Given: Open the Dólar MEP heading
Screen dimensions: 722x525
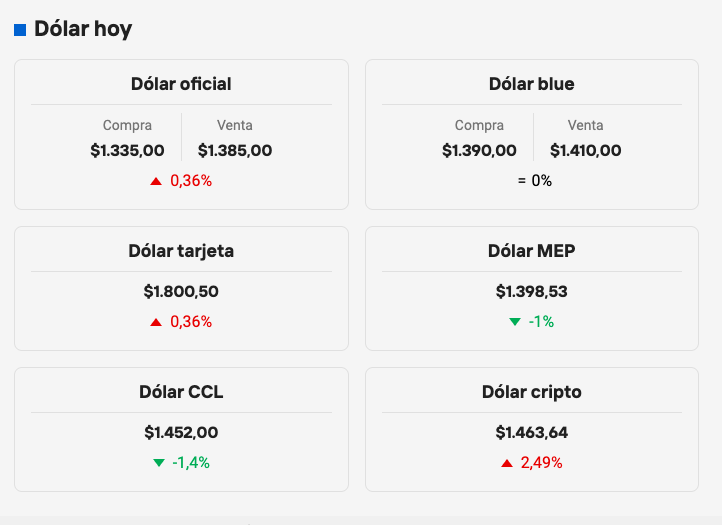Looking at the screenshot, I should click(x=532, y=251).
